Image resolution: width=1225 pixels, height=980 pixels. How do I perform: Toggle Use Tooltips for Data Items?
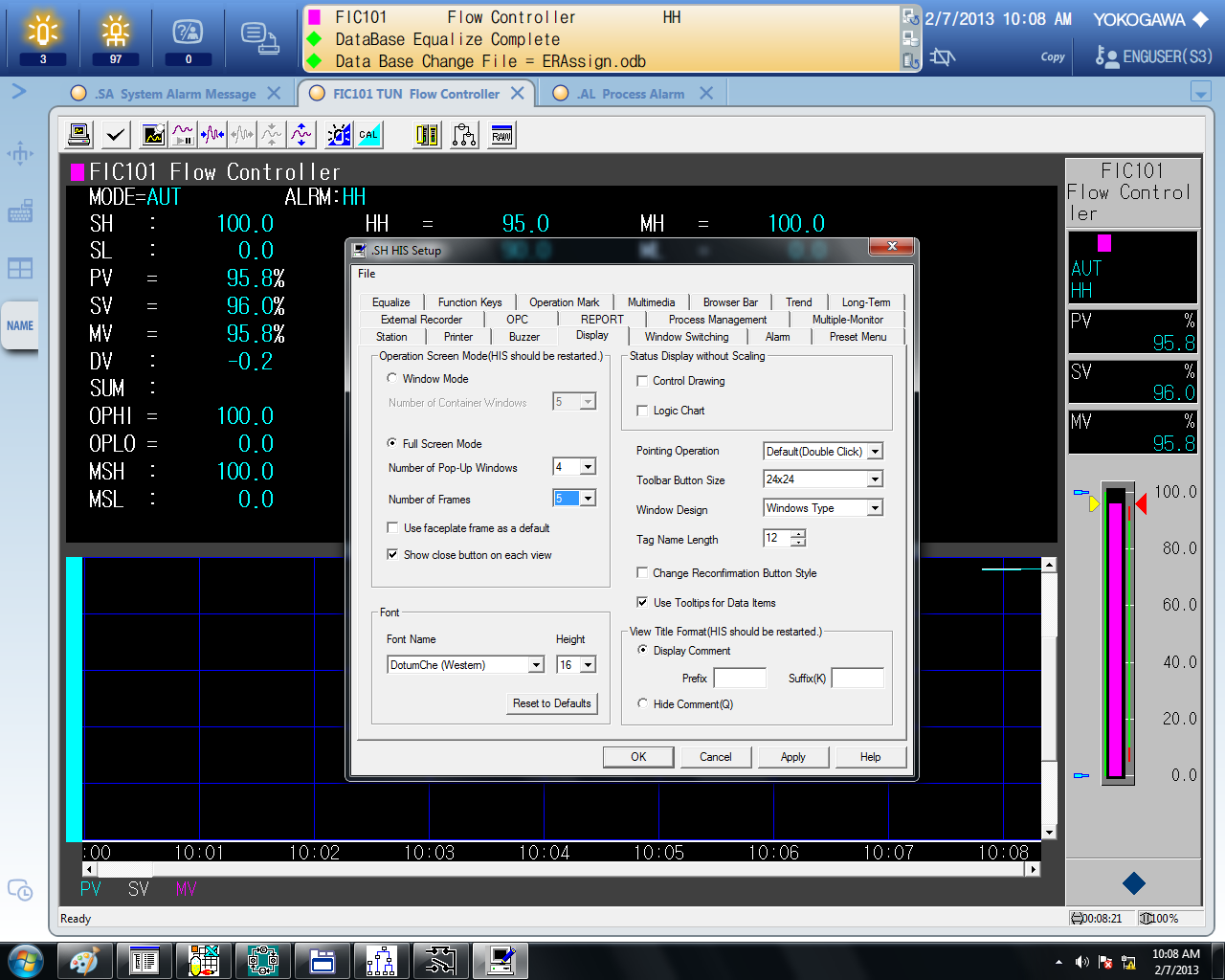(642, 603)
